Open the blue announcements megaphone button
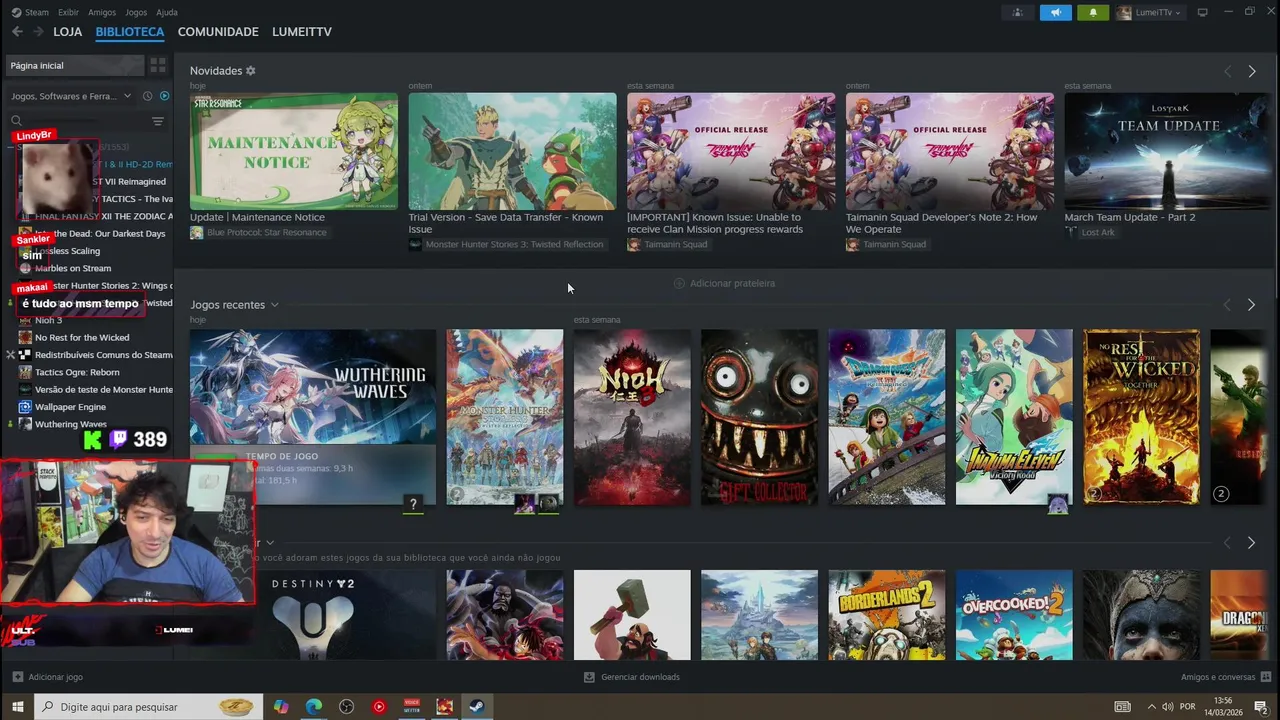Image resolution: width=1280 pixels, height=720 pixels. [x=1055, y=12]
